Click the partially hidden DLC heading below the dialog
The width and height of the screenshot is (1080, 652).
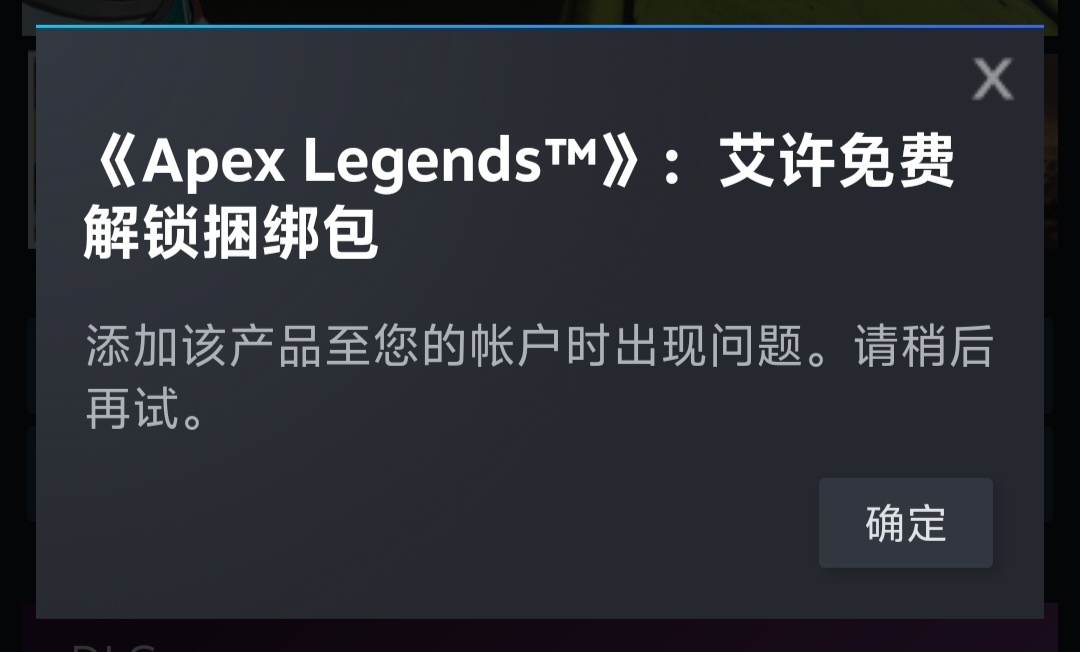[x=114, y=647]
